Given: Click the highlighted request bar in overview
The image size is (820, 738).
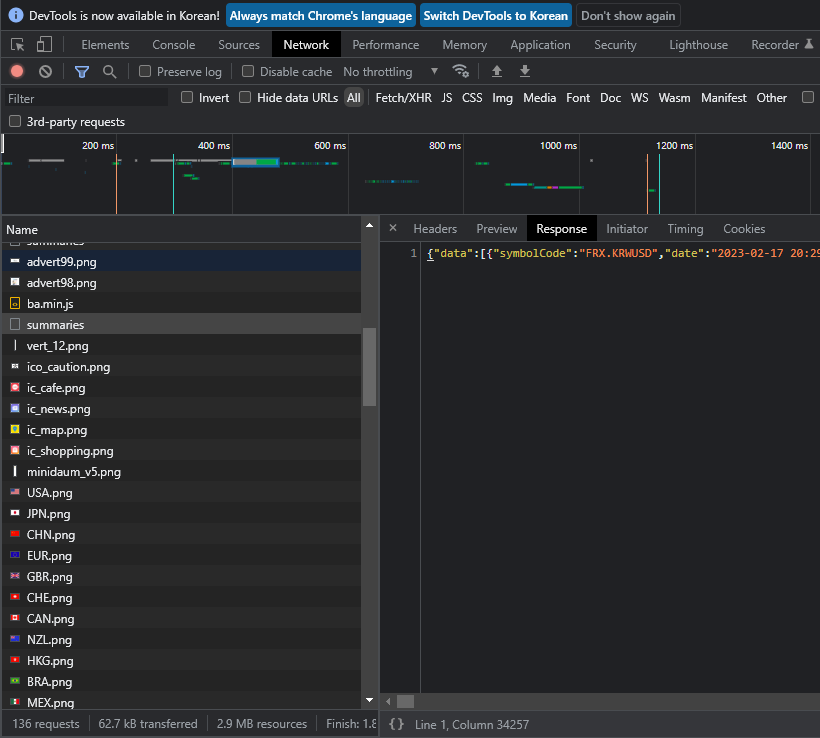Looking at the screenshot, I should click(x=256, y=162).
